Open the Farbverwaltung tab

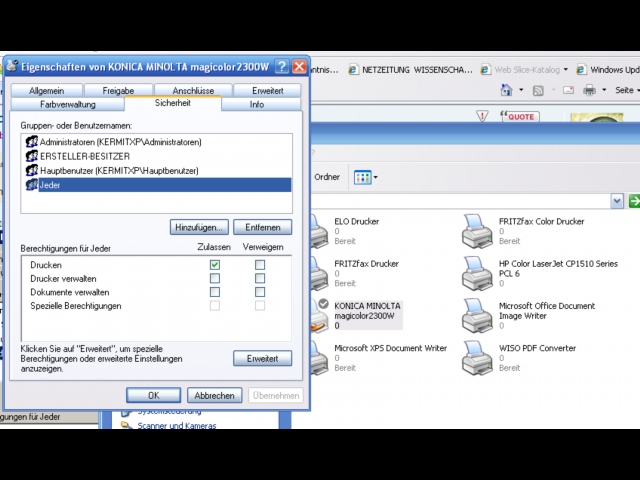click(68, 104)
